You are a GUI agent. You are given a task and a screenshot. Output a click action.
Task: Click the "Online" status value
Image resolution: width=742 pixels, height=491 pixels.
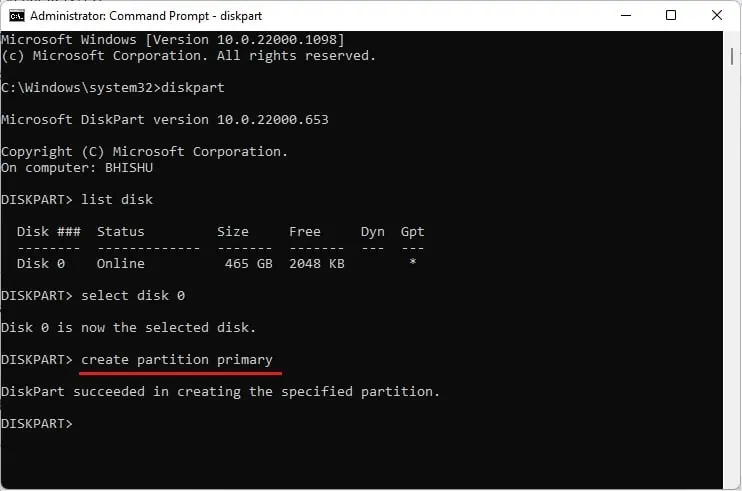coord(121,263)
